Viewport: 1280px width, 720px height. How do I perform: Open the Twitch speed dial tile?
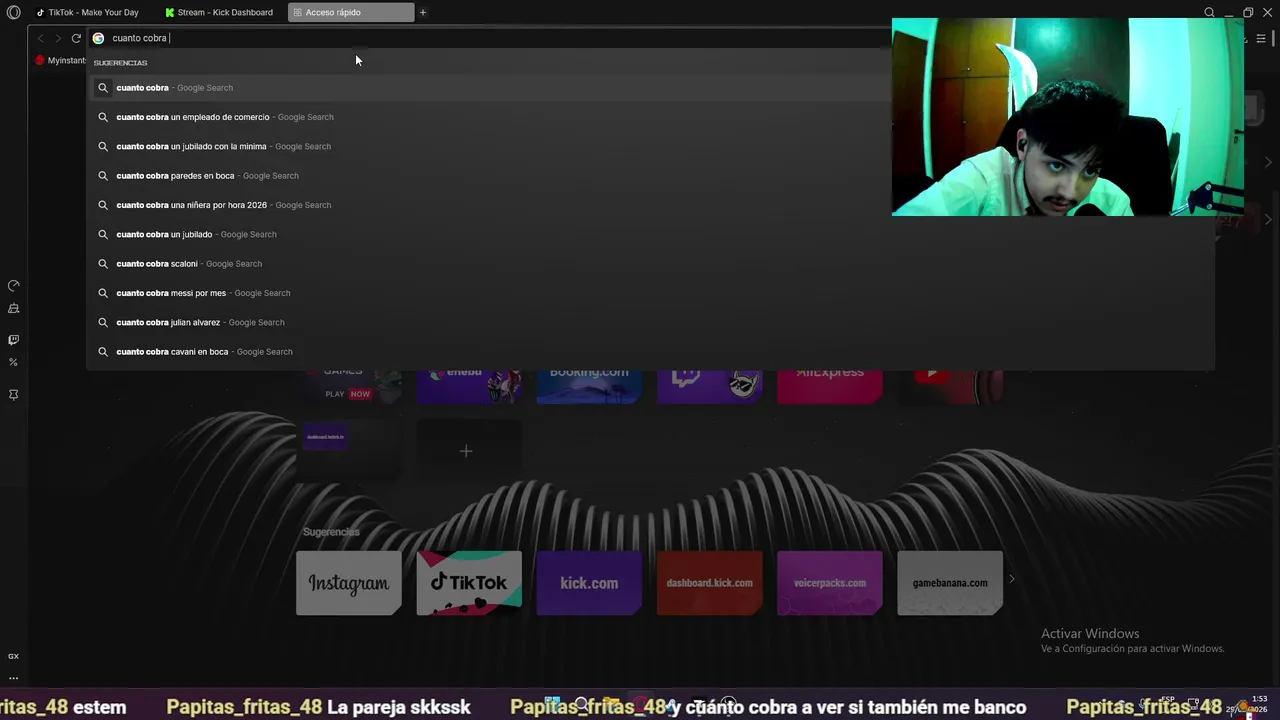coord(709,386)
